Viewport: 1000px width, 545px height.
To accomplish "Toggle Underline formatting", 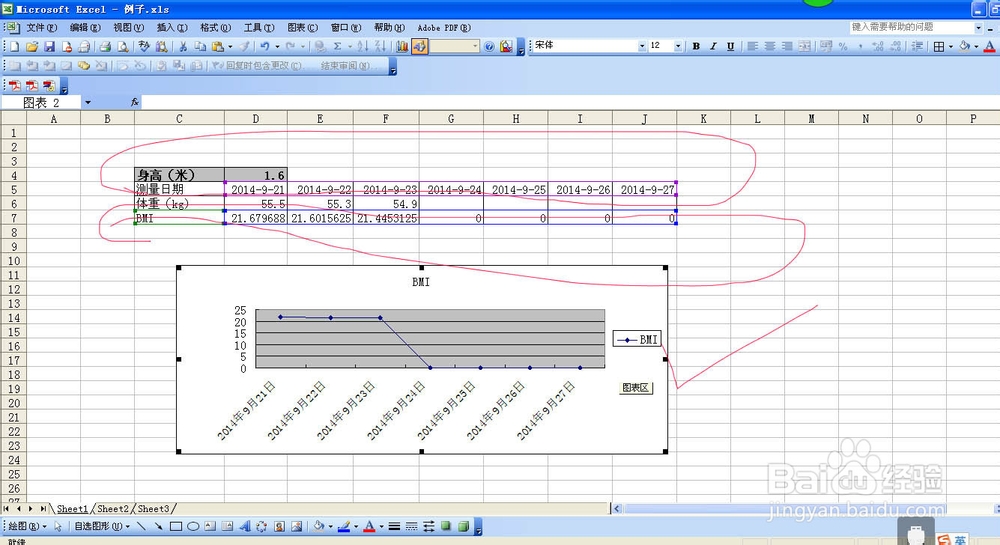I will (x=730, y=46).
